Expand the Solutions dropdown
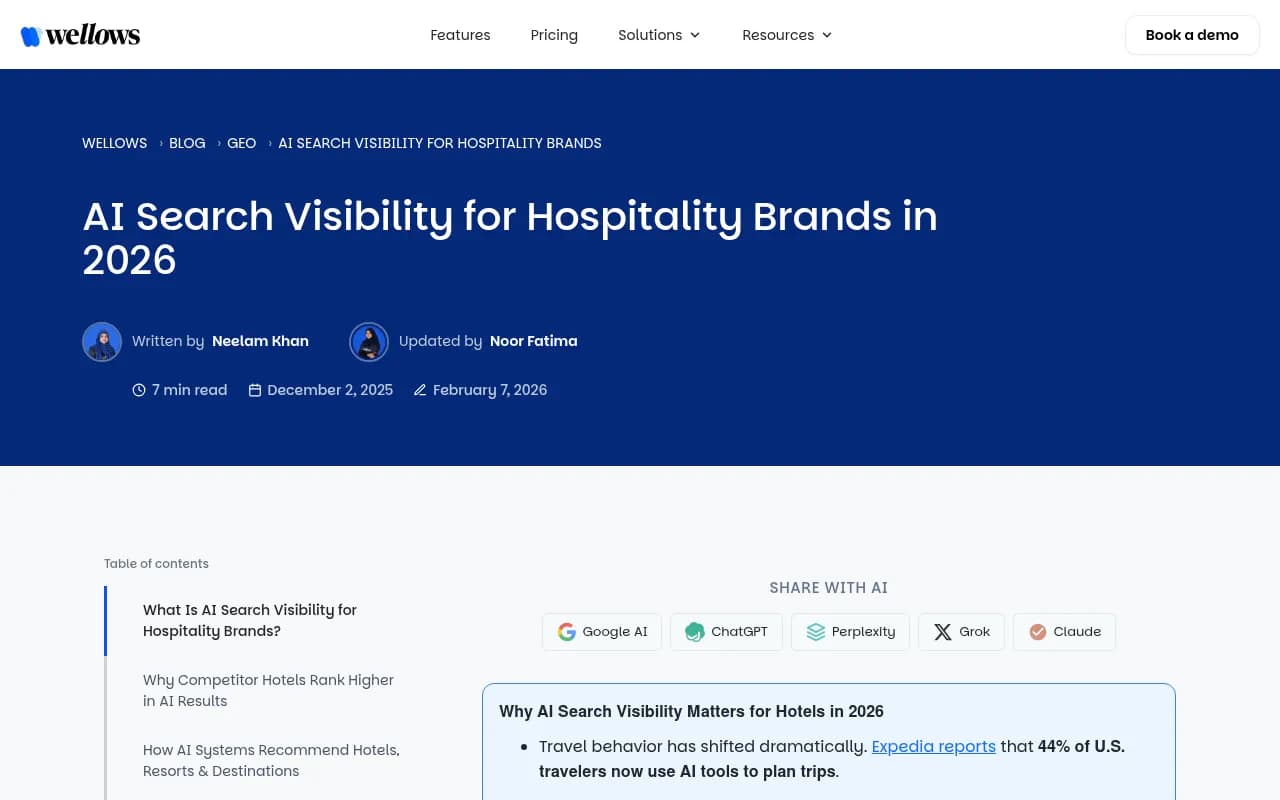The image size is (1280, 800). click(x=659, y=35)
